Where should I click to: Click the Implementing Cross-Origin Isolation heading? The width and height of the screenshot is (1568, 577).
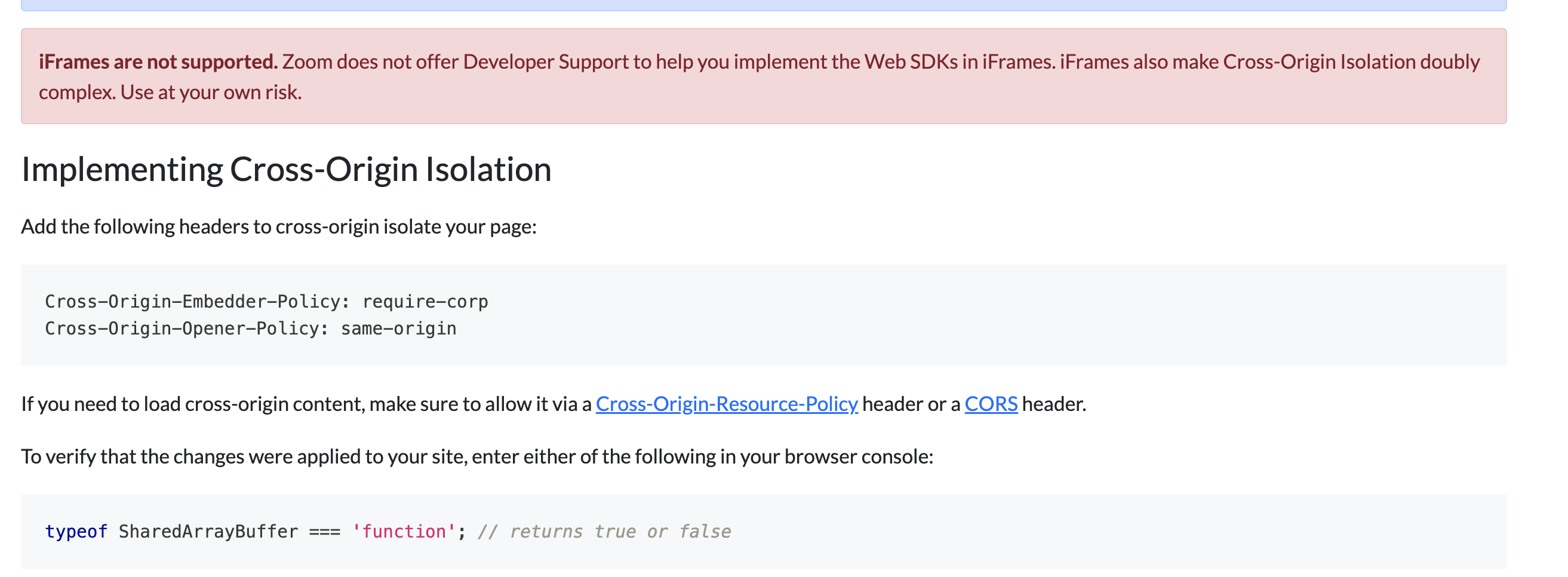(x=286, y=169)
